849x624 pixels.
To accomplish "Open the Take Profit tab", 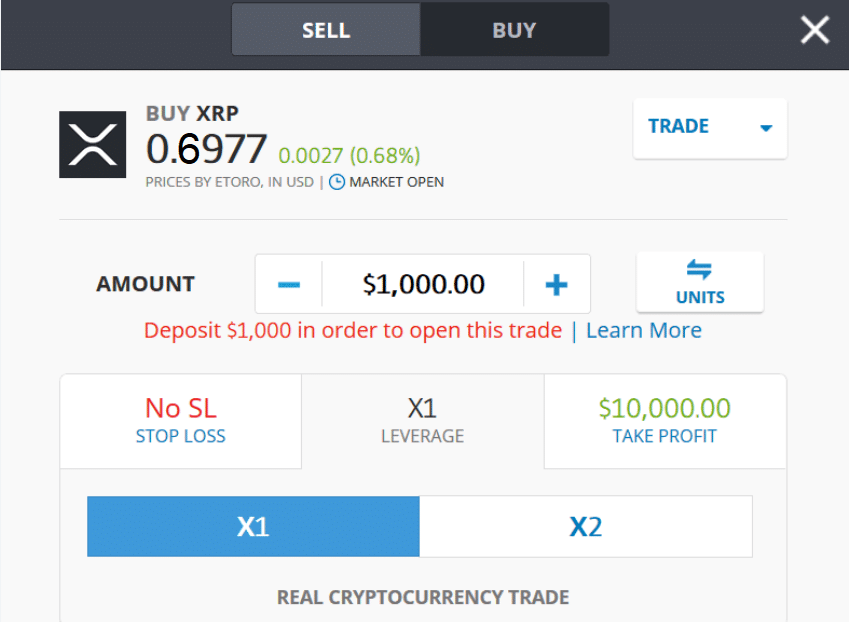I will point(664,421).
